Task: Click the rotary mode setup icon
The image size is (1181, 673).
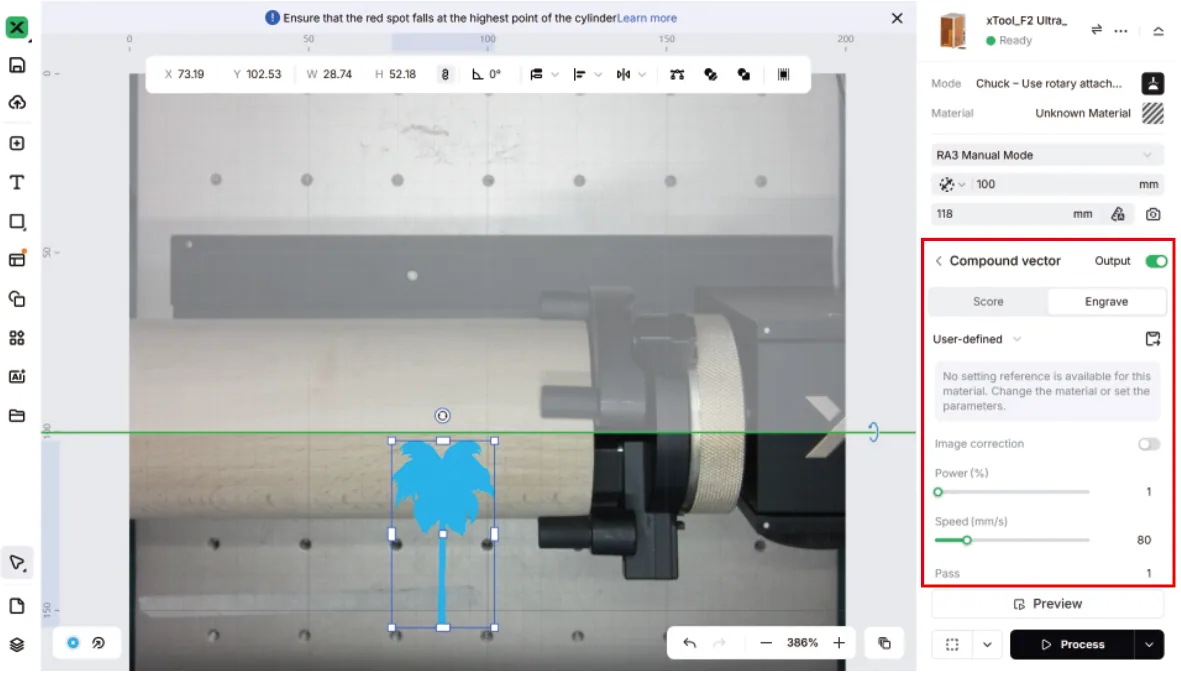Action: point(1153,84)
